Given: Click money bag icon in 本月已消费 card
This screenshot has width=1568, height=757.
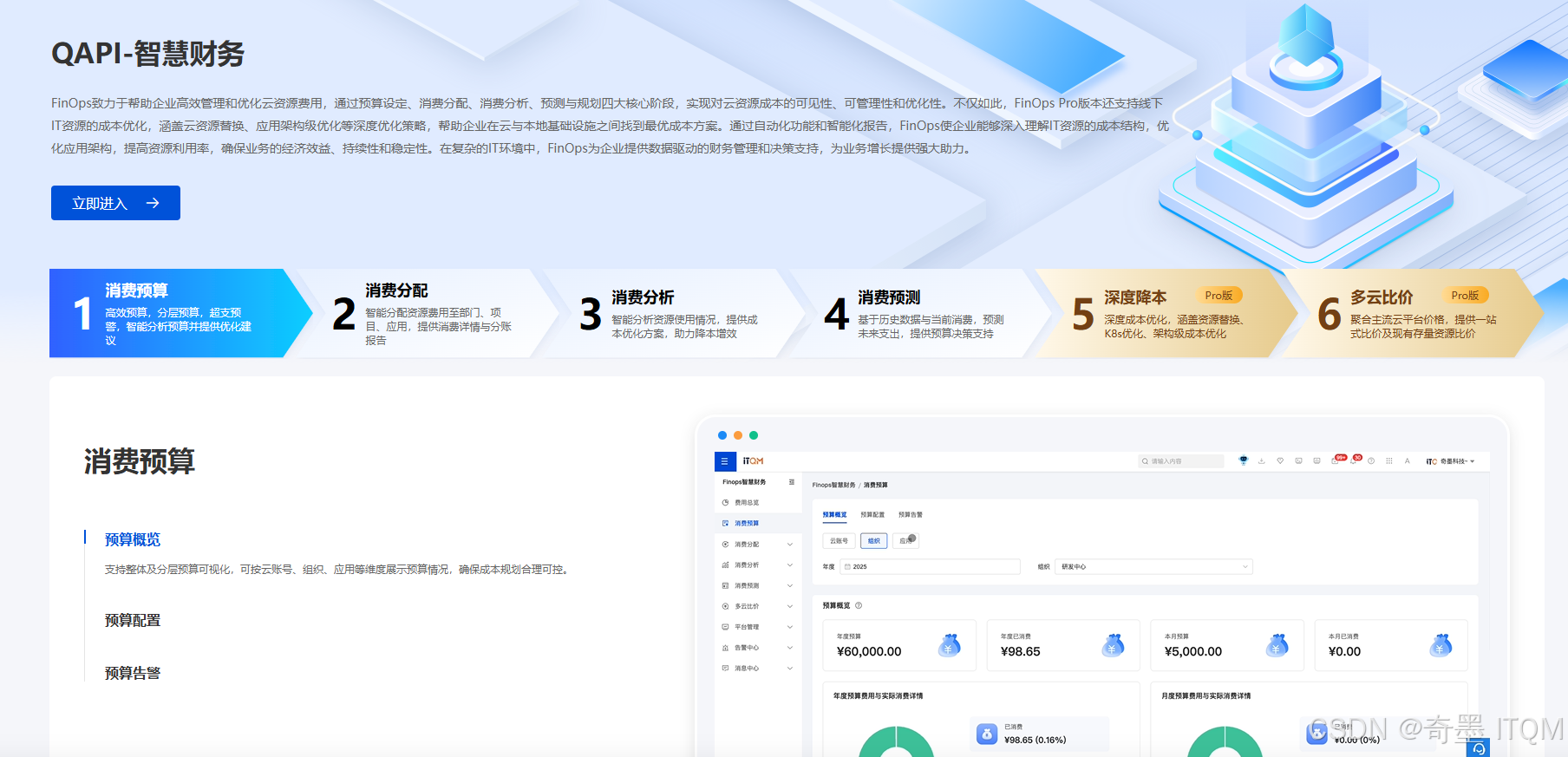Looking at the screenshot, I should (1441, 645).
